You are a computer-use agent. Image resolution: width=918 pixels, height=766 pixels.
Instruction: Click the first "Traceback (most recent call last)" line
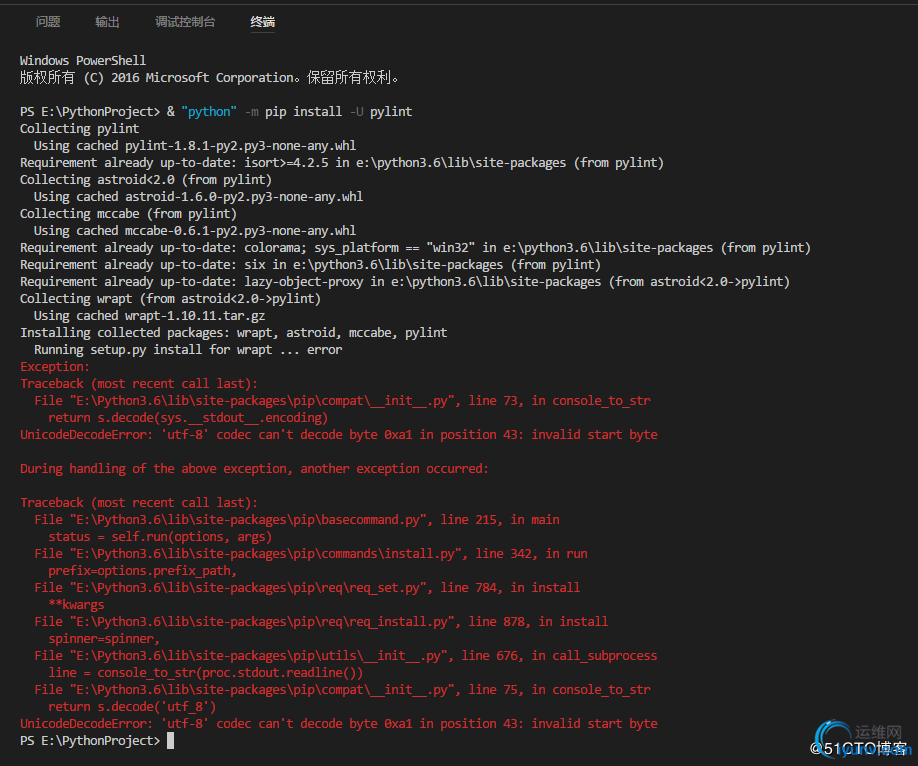tap(139, 383)
